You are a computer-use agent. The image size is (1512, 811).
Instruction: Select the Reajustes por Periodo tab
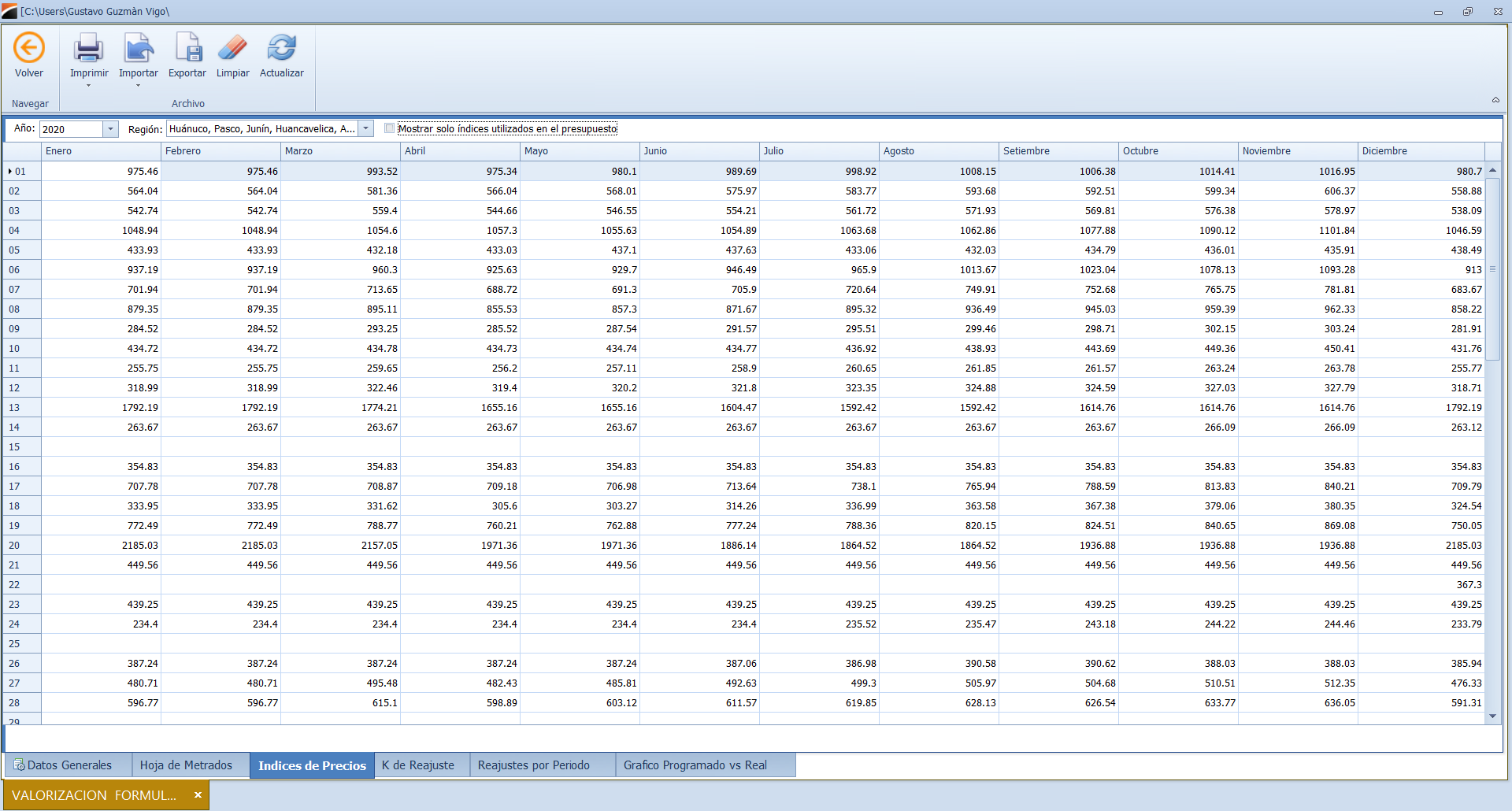[x=533, y=765]
